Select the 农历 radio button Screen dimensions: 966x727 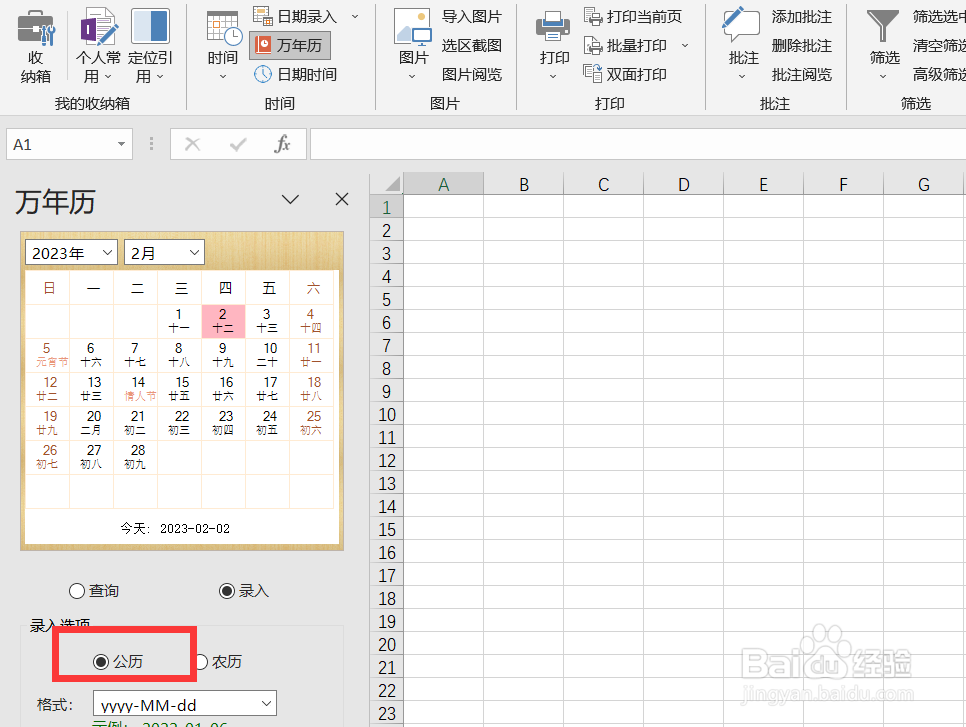click(x=200, y=662)
